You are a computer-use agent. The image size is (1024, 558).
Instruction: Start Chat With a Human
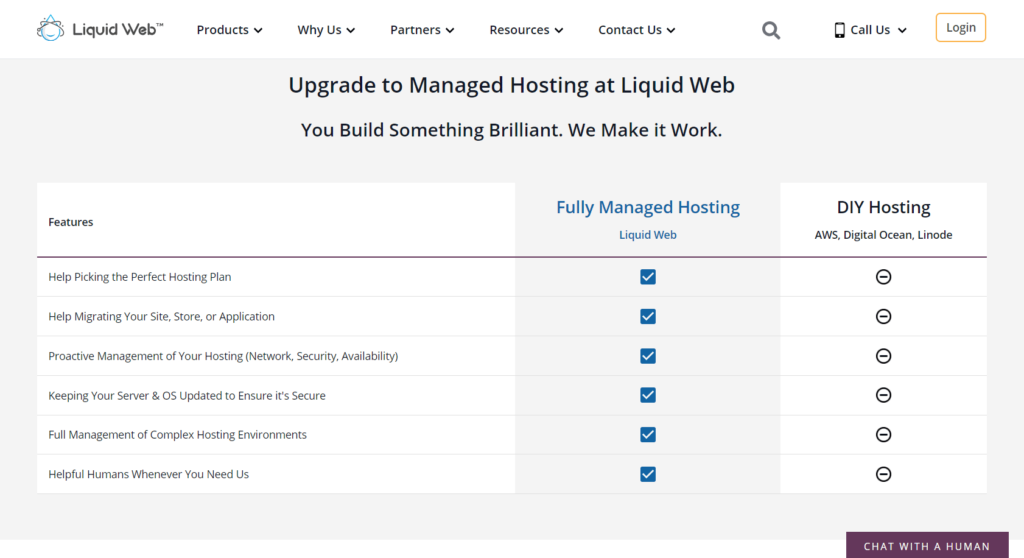coord(927,546)
